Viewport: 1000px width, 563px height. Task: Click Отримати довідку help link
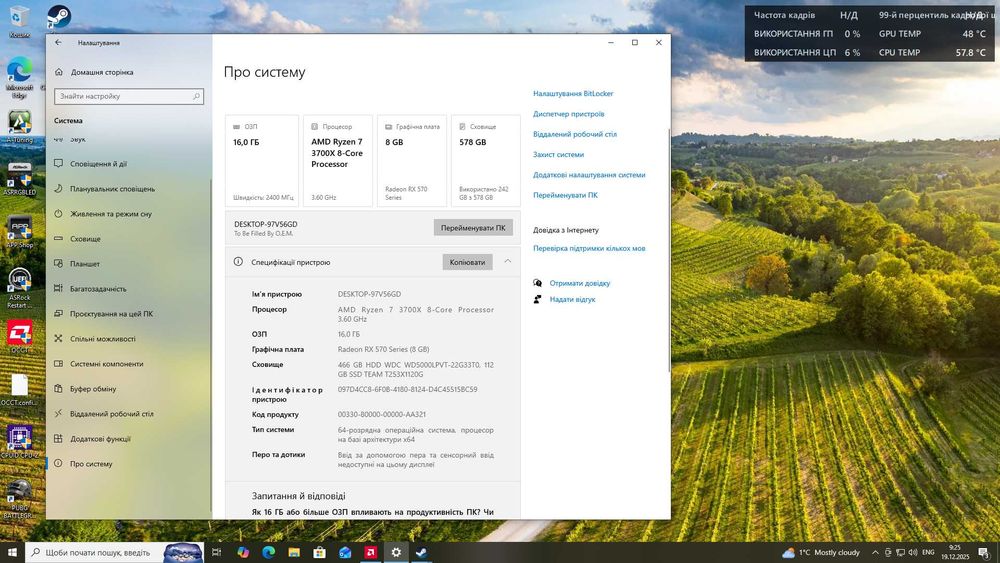pyautogui.click(x=580, y=283)
